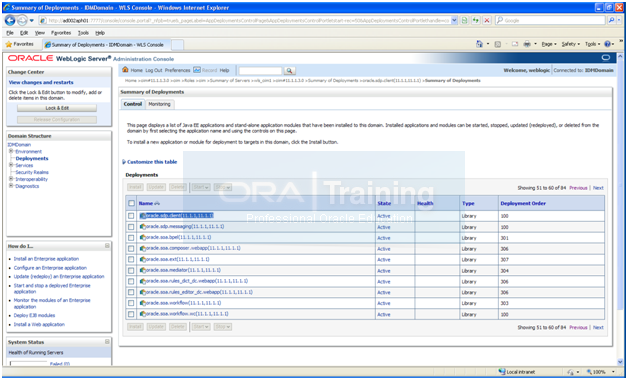Check the oracle.soa.composer.webapp row checkbox
The height and width of the screenshot is (380, 628).
[131, 249]
